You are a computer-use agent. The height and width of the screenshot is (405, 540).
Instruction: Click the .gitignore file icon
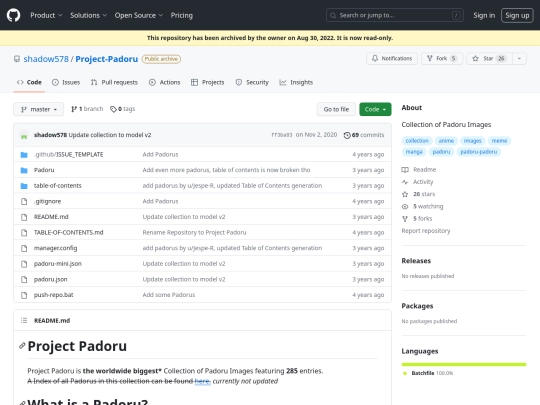tap(24, 201)
